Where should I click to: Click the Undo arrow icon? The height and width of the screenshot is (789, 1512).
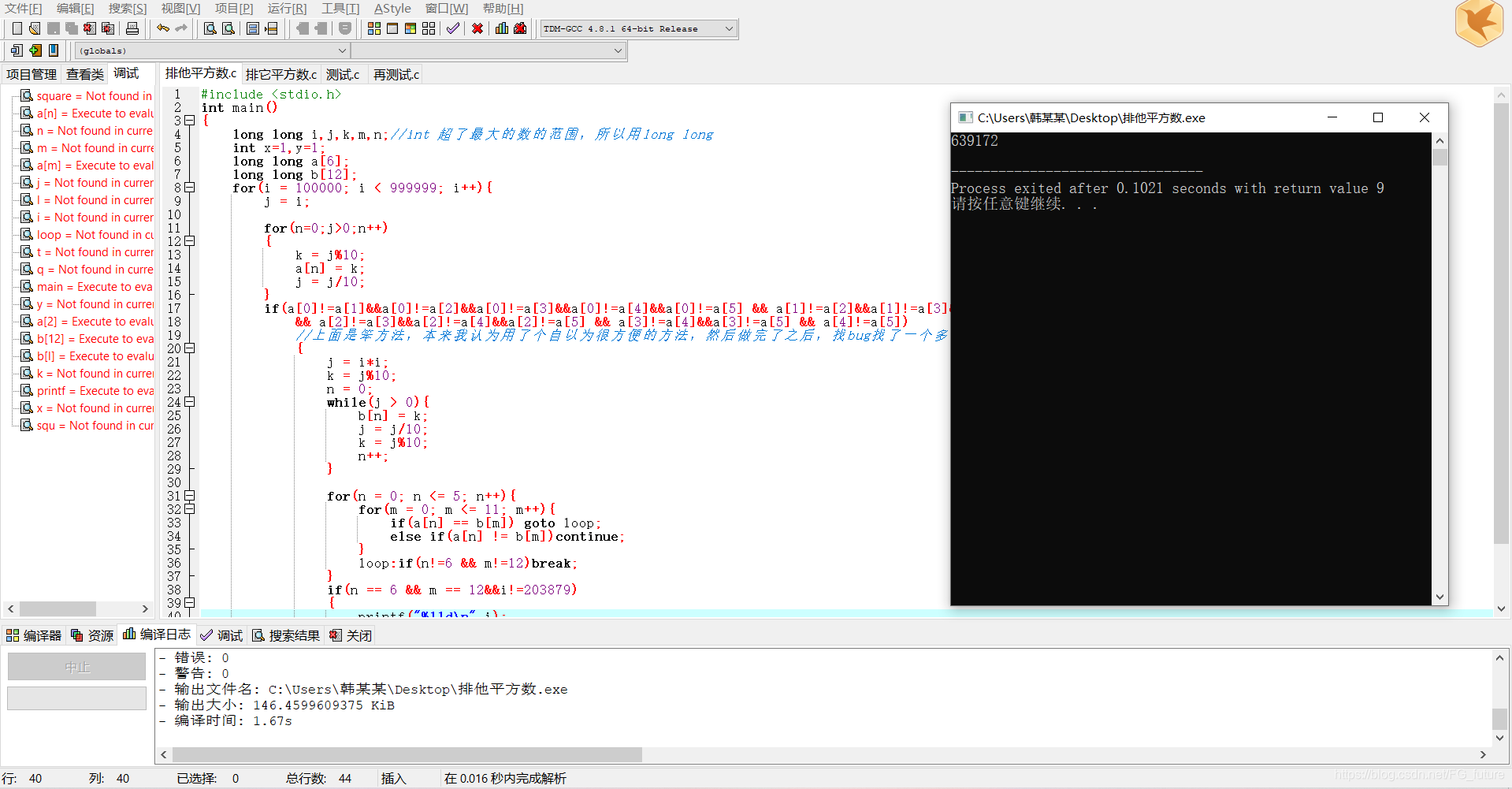(x=163, y=29)
